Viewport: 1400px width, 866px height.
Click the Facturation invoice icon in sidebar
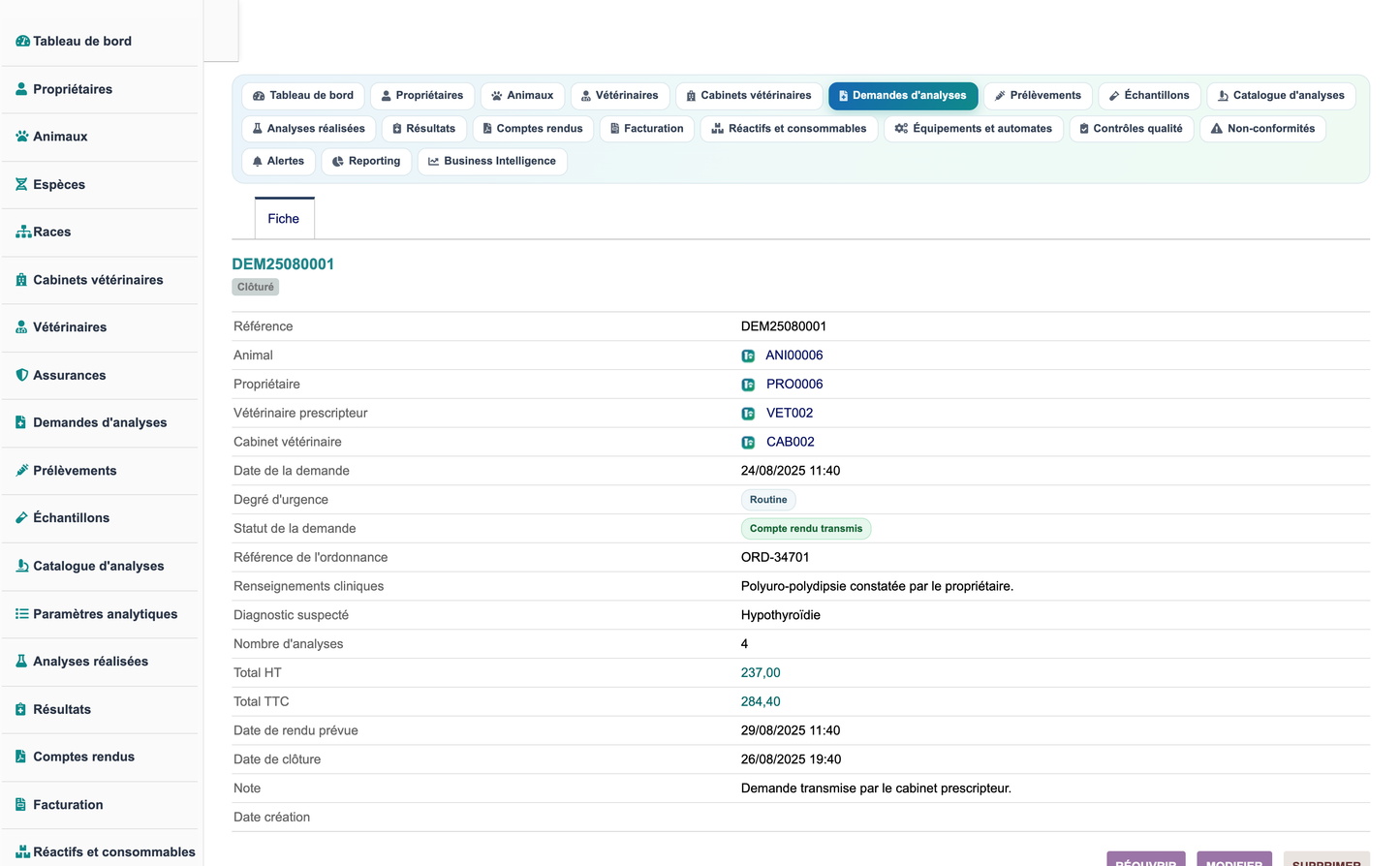coord(21,805)
